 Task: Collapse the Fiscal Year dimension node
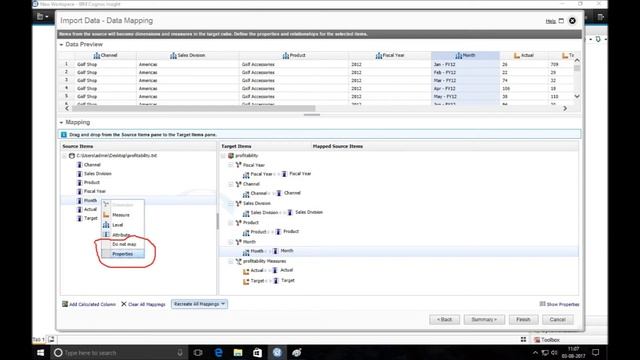[231, 165]
